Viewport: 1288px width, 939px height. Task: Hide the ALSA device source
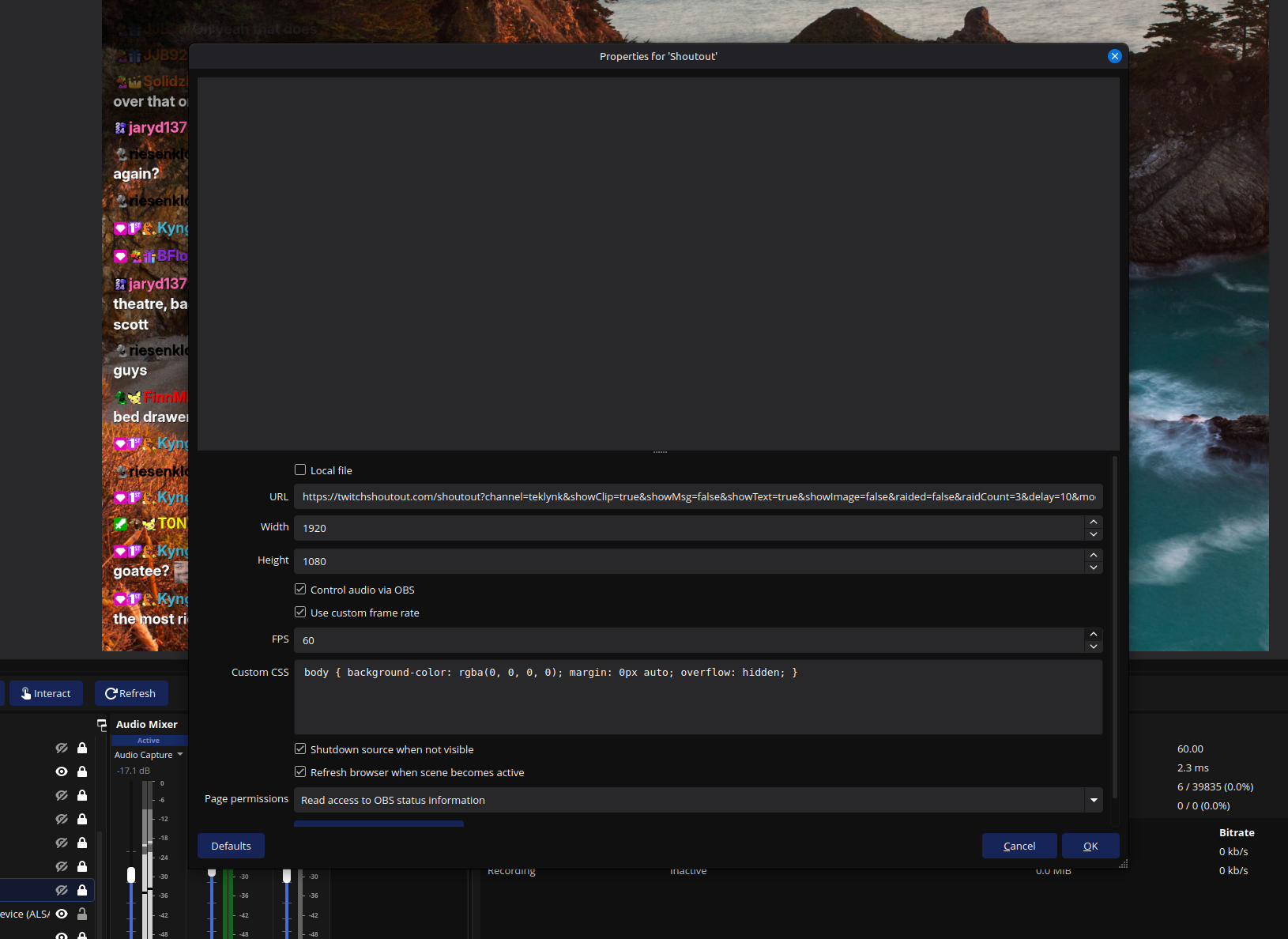[x=62, y=914]
